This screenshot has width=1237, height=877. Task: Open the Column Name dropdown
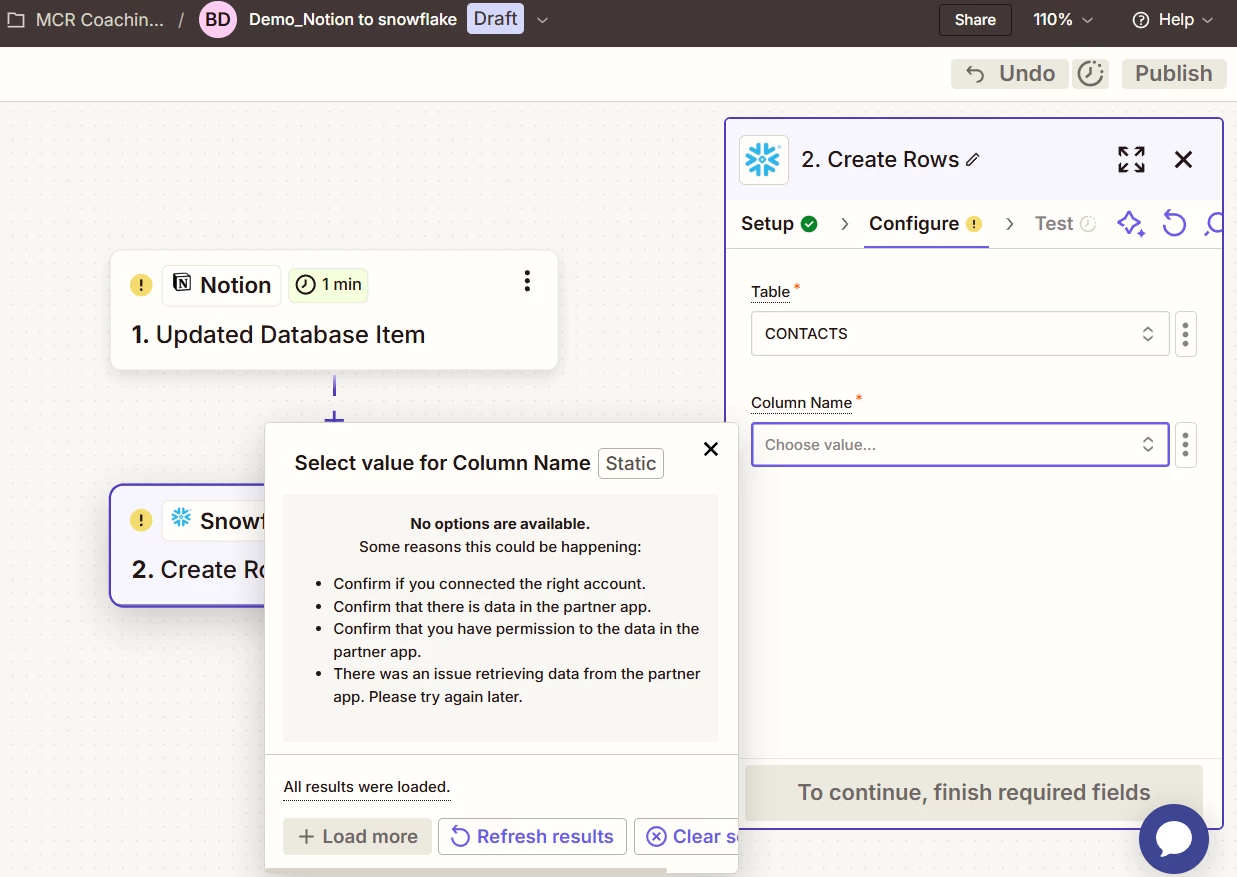960,445
